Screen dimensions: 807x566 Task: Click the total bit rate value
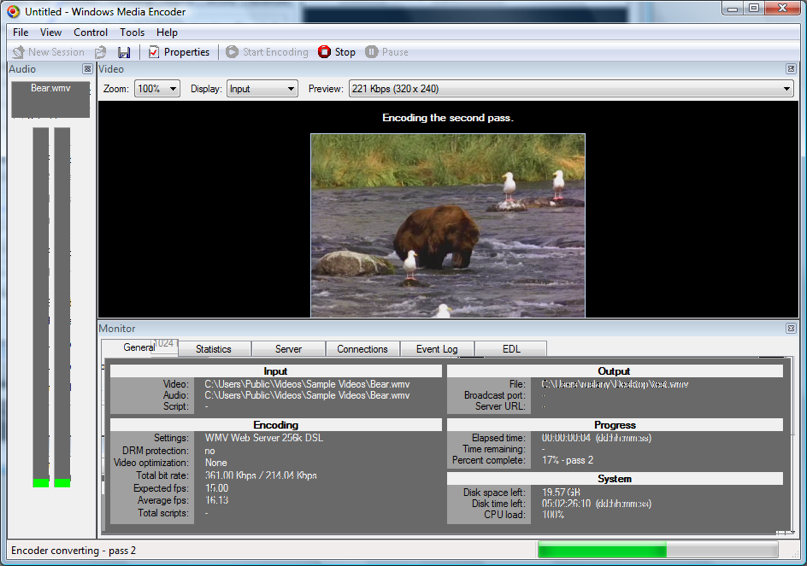click(261, 475)
